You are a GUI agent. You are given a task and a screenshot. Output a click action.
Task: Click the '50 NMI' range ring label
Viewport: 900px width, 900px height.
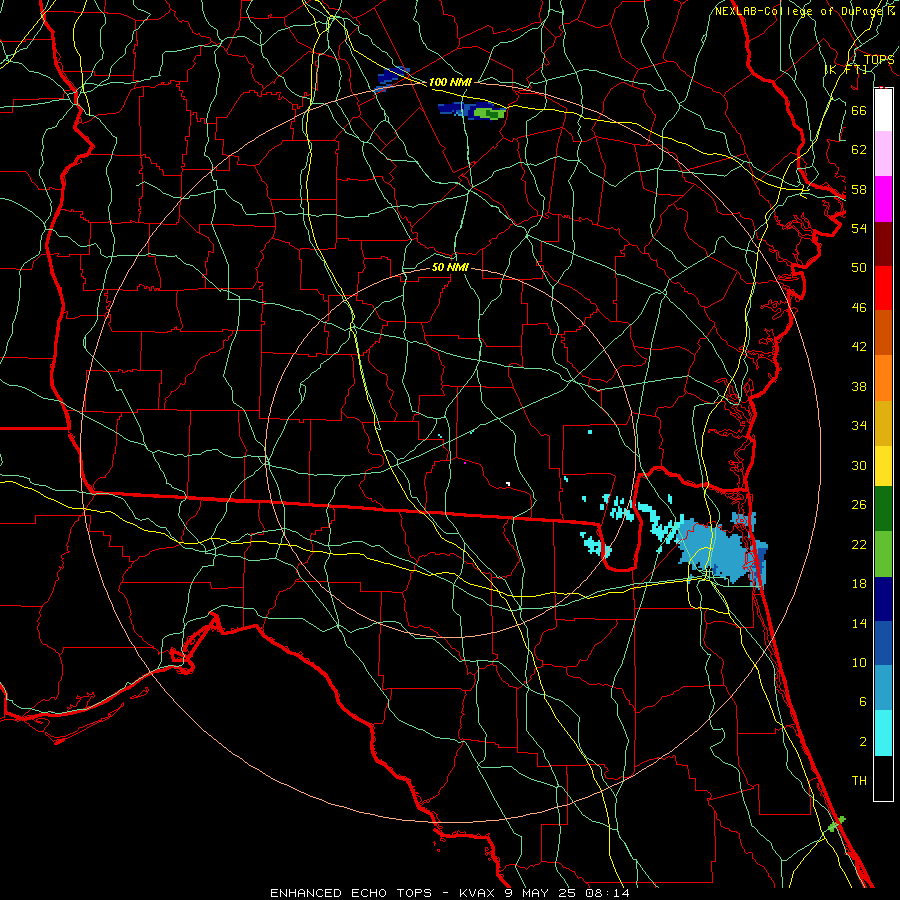click(450, 267)
